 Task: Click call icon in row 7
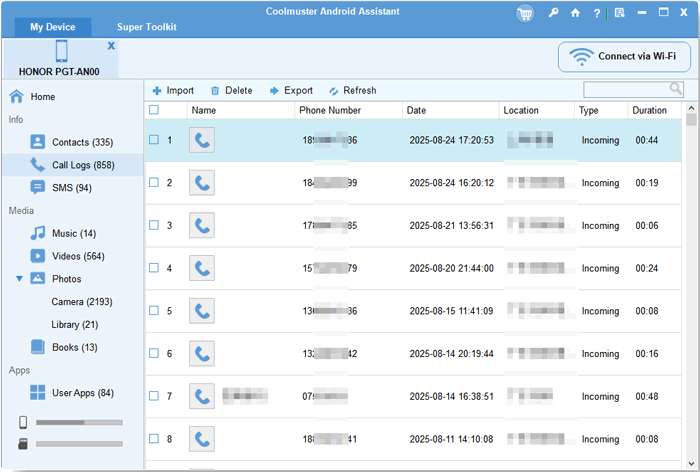pyautogui.click(x=202, y=396)
